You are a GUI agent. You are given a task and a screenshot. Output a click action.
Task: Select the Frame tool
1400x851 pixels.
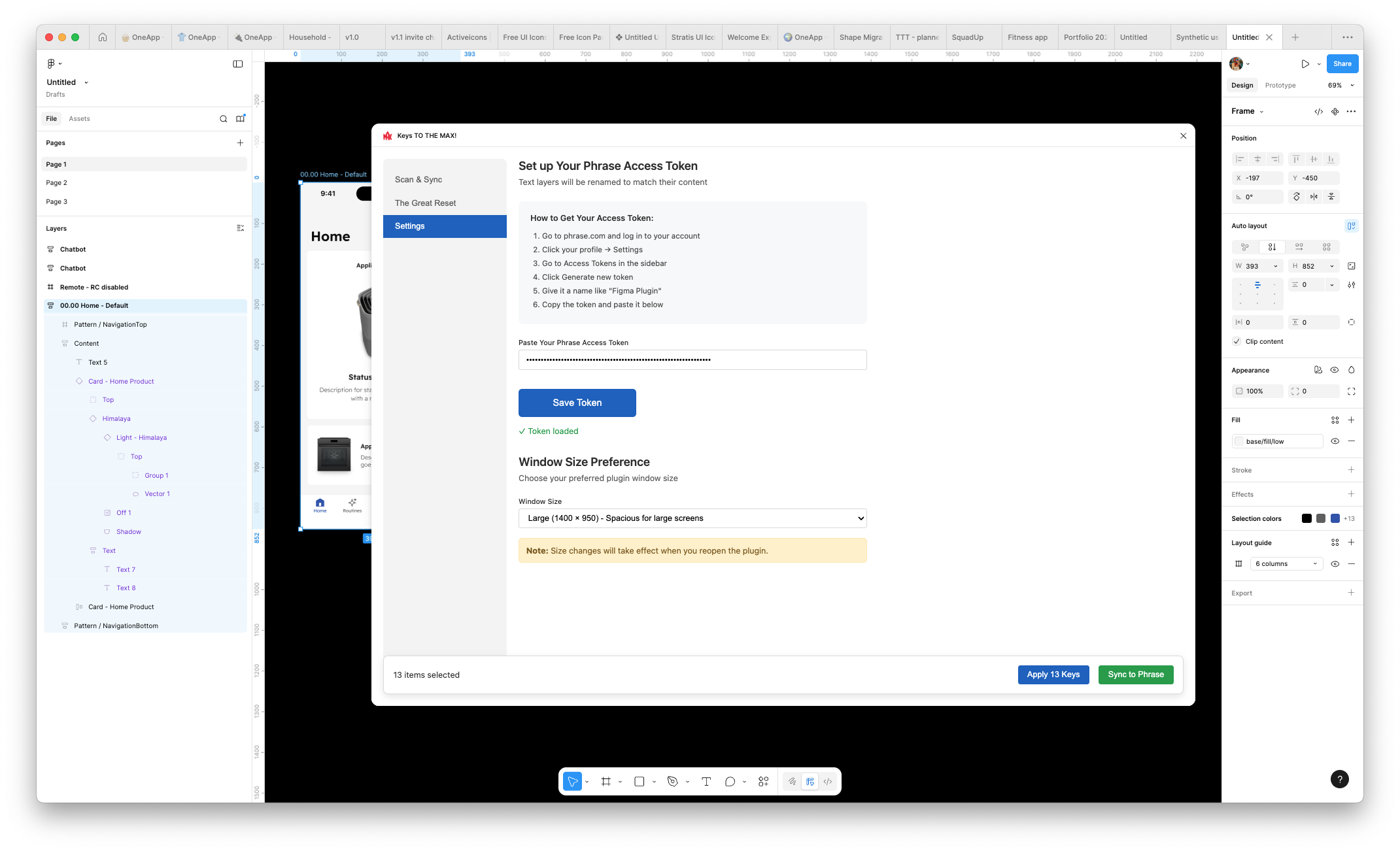pyautogui.click(x=606, y=782)
